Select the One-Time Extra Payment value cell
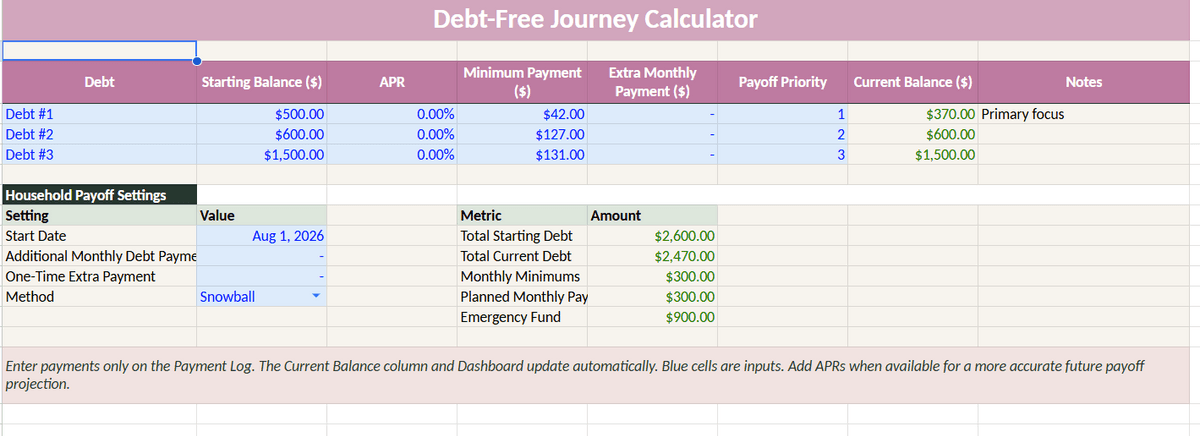The width and height of the screenshot is (1200, 436). click(x=262, y=277)
